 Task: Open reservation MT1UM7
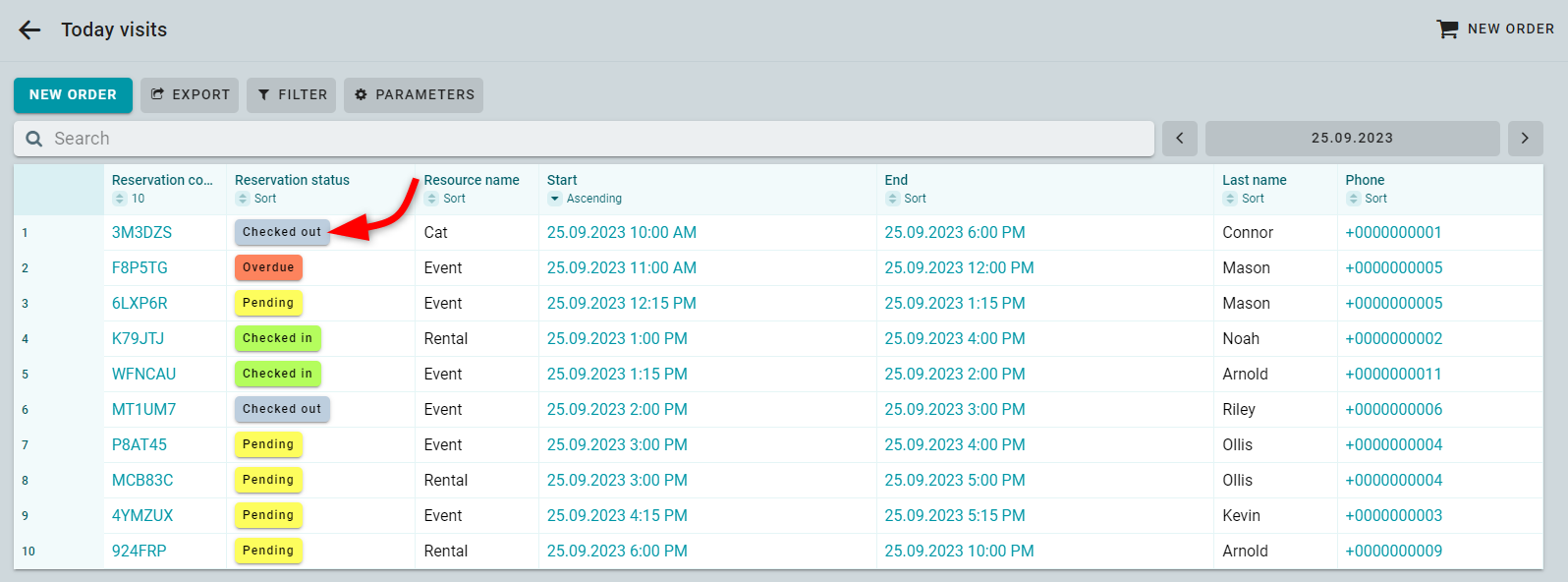(143, 410)
